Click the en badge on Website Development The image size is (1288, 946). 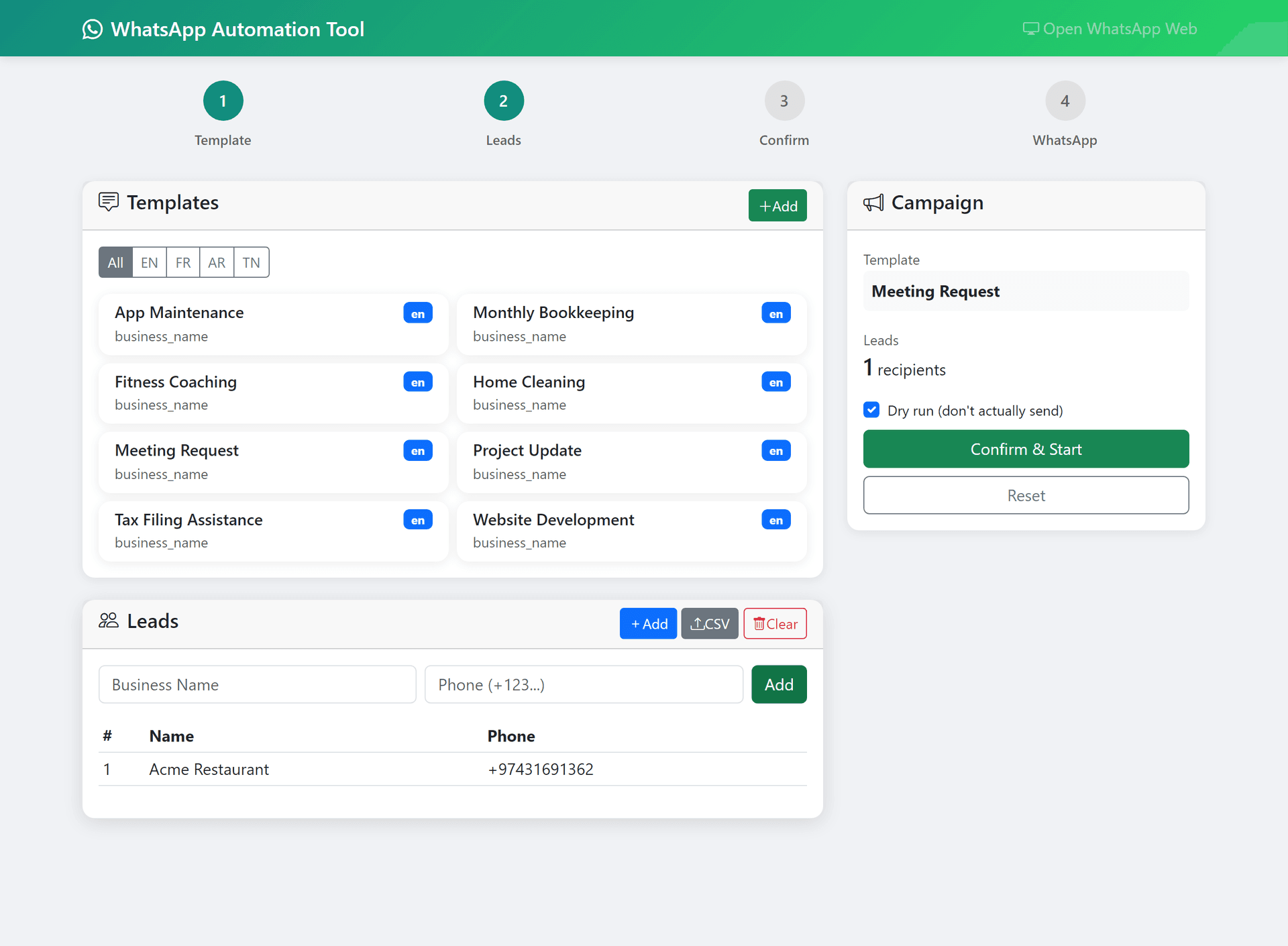coord(776,520)
